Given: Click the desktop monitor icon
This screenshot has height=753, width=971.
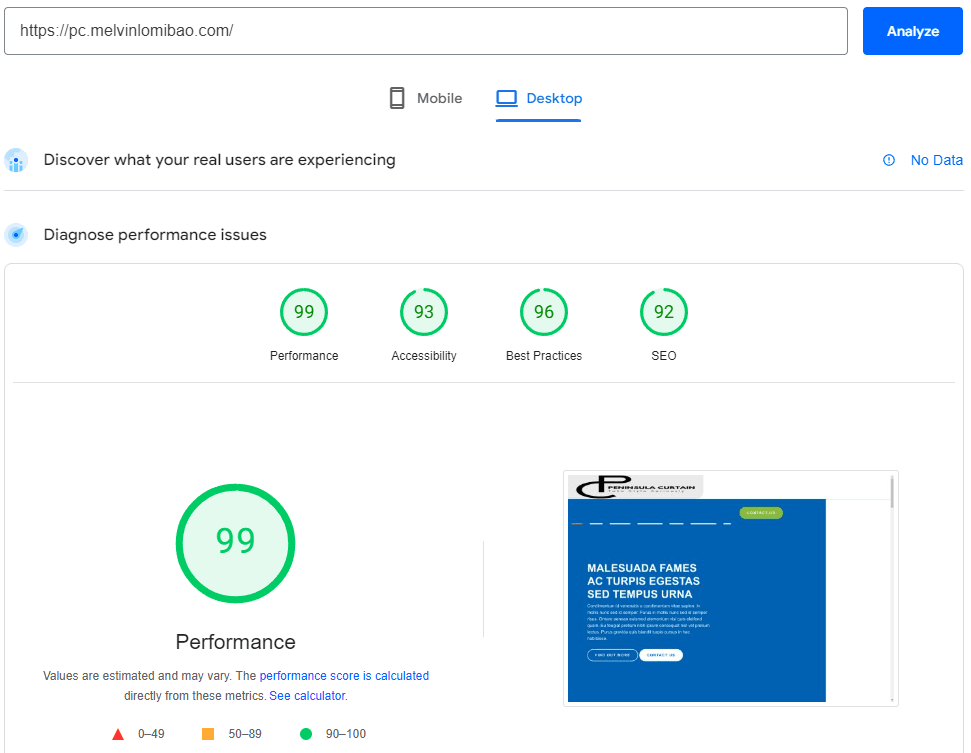Looking at the screenshot, I should (x=507, y=98).
